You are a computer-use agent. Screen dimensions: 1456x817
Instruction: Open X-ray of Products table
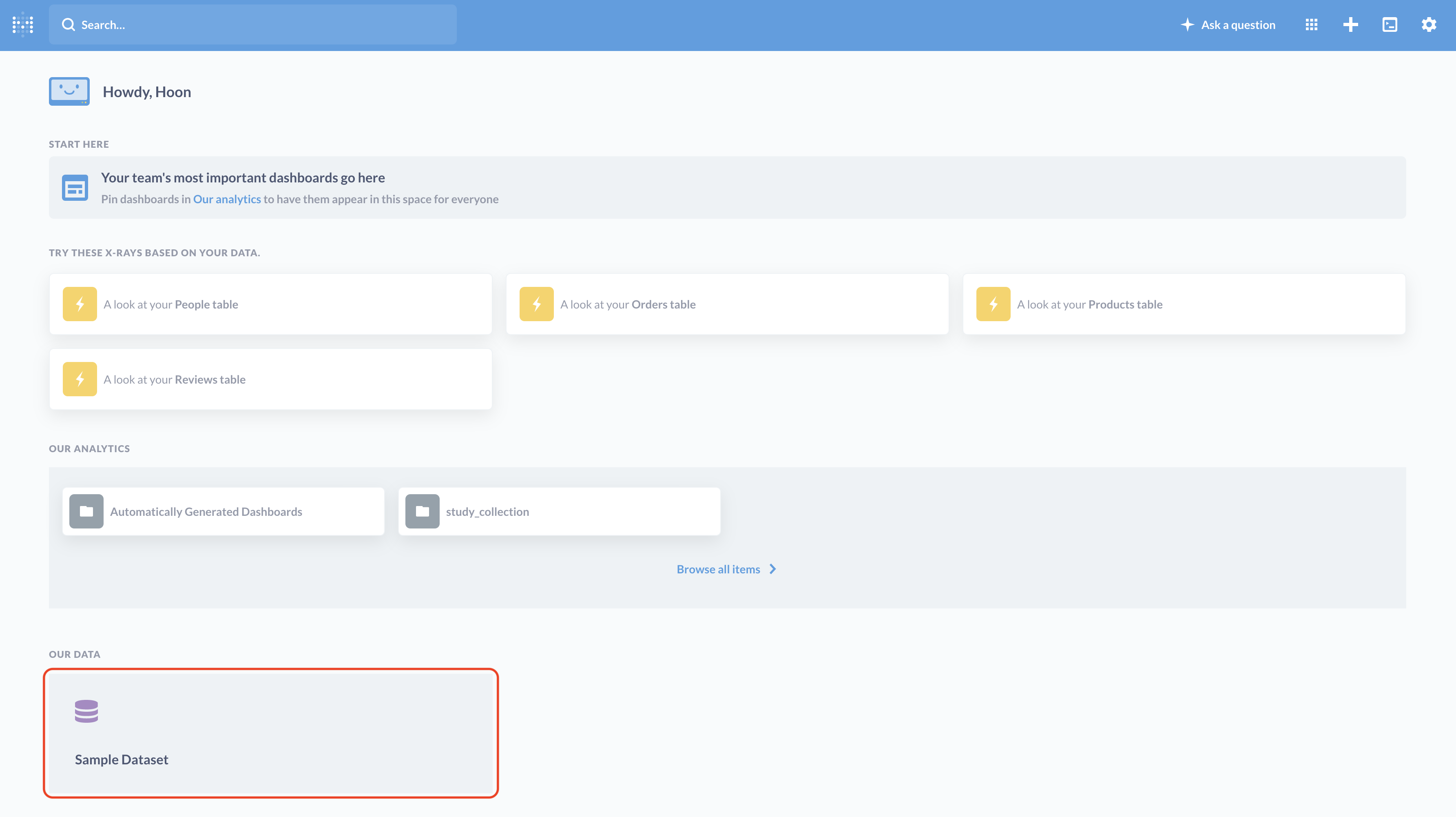coord(1184,304)
